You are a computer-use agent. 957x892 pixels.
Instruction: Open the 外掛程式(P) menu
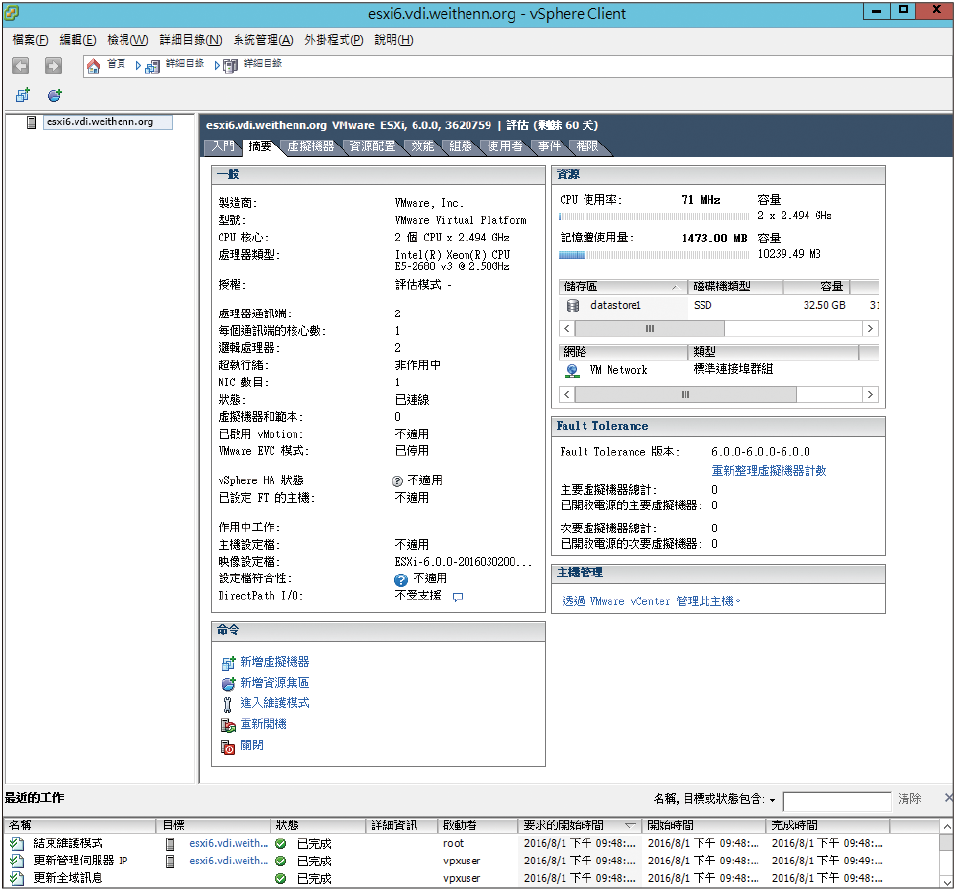point(334,40)
